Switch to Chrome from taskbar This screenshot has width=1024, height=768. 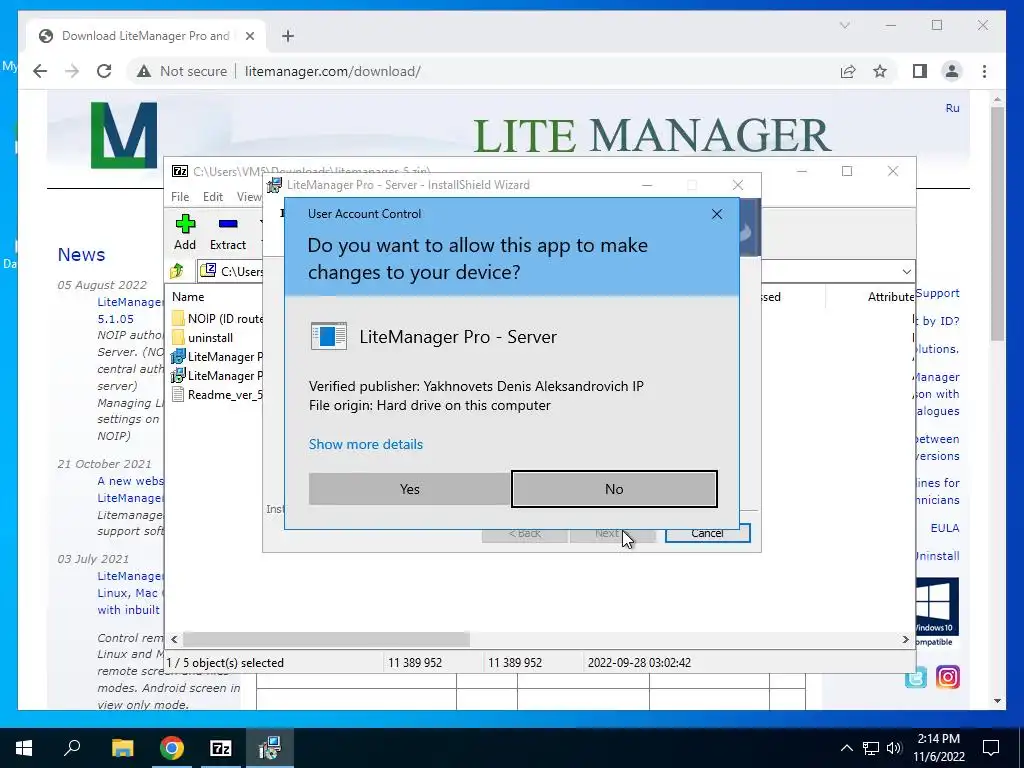point(172,748)
